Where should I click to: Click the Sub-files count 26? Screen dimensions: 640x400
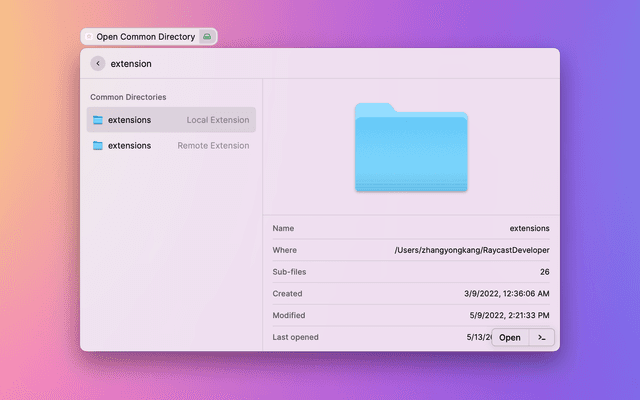coord(544,272)
